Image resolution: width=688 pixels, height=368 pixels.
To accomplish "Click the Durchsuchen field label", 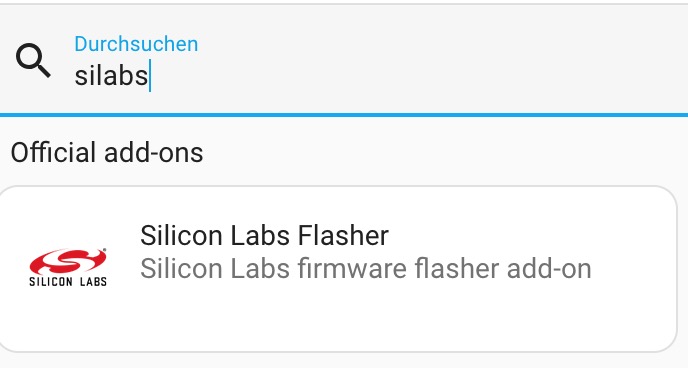I will pos(136,44).
